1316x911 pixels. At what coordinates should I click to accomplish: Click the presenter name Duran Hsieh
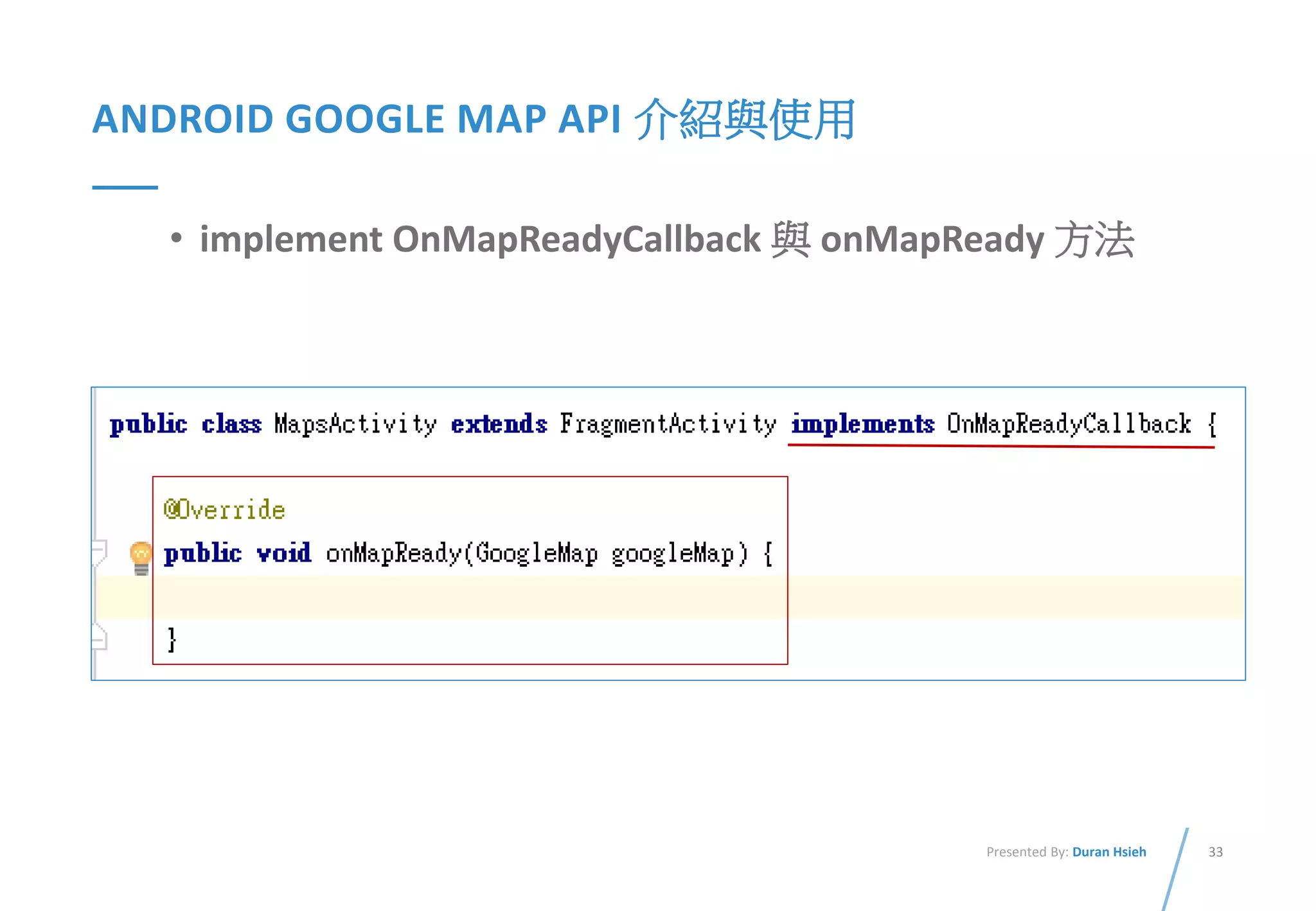coord(1109,852)
